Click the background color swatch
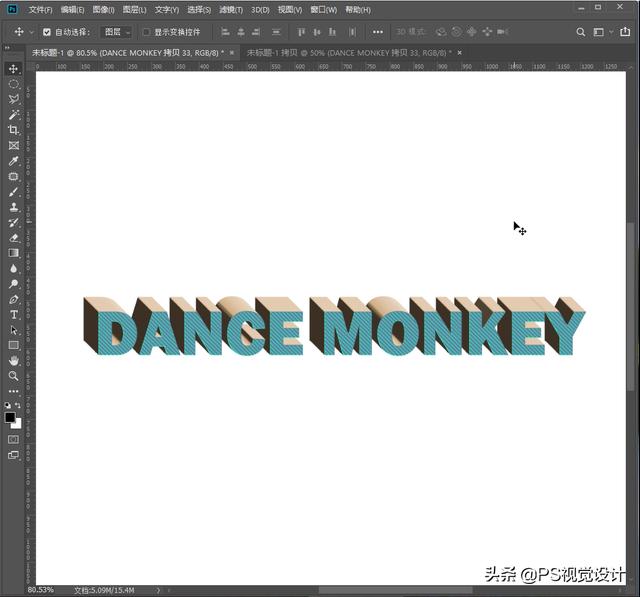 [18, 424]
